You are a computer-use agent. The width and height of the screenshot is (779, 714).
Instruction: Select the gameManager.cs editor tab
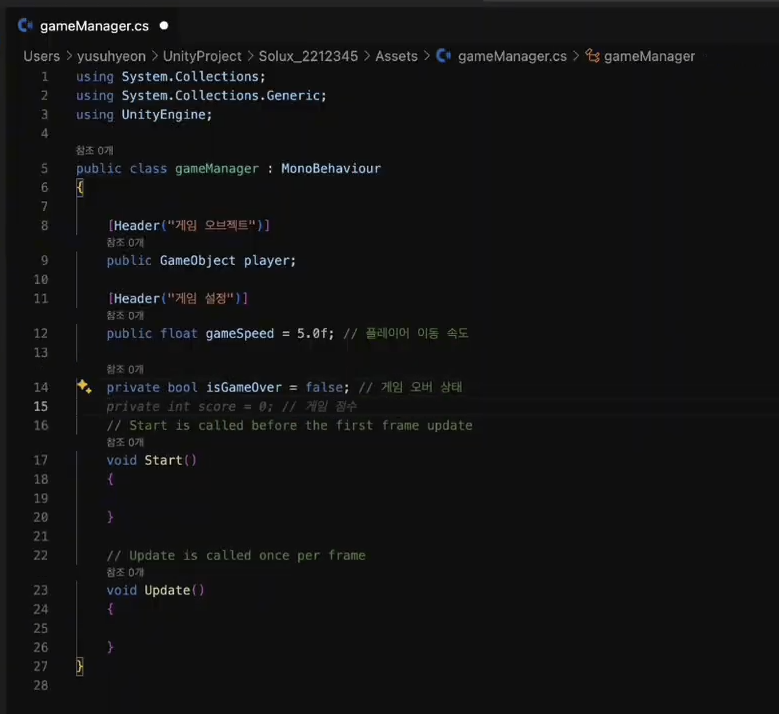point(93,26)
